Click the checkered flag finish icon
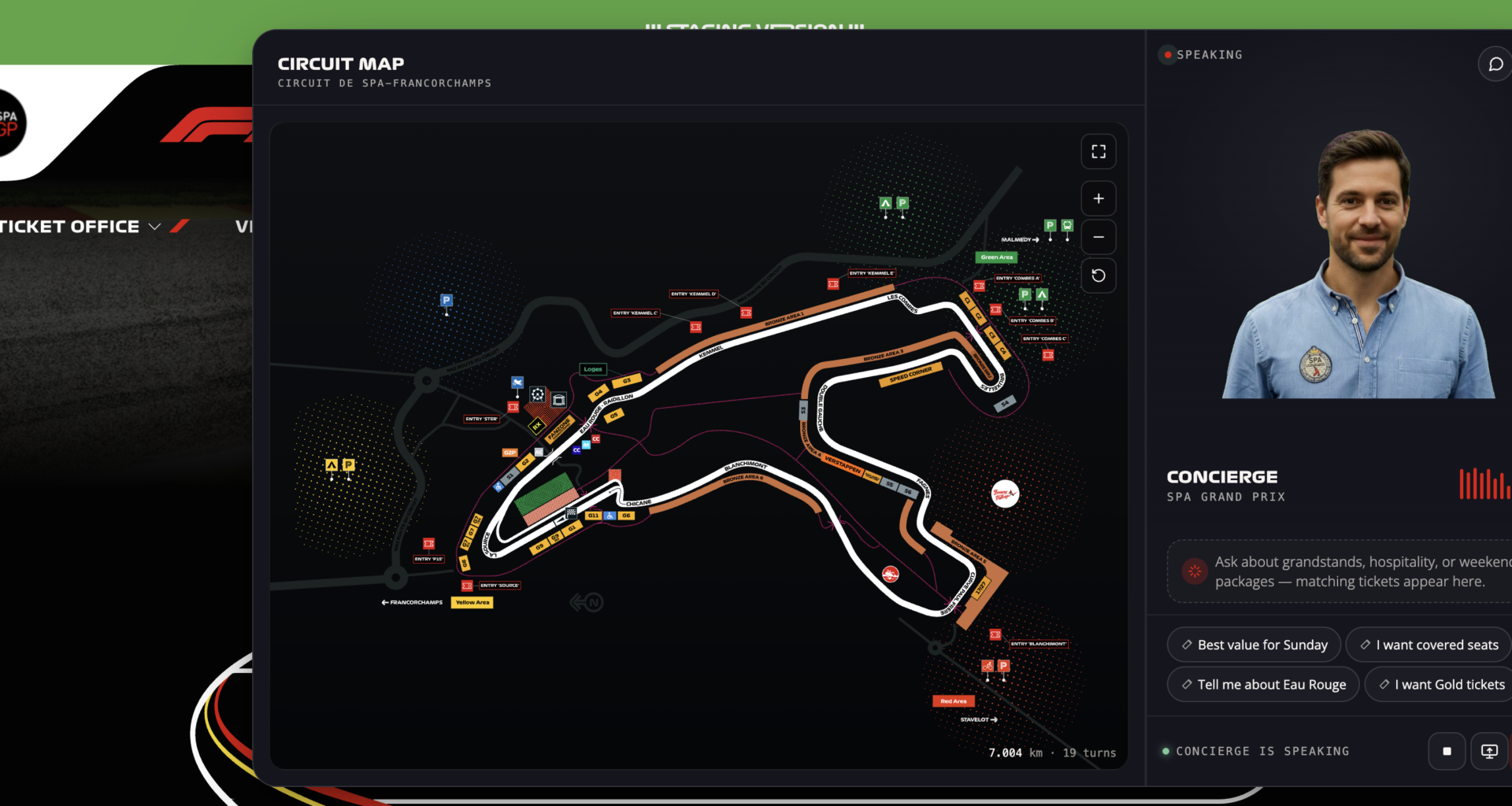Image resolution: width=1512 pixels, height=806 pixels. 572,513
